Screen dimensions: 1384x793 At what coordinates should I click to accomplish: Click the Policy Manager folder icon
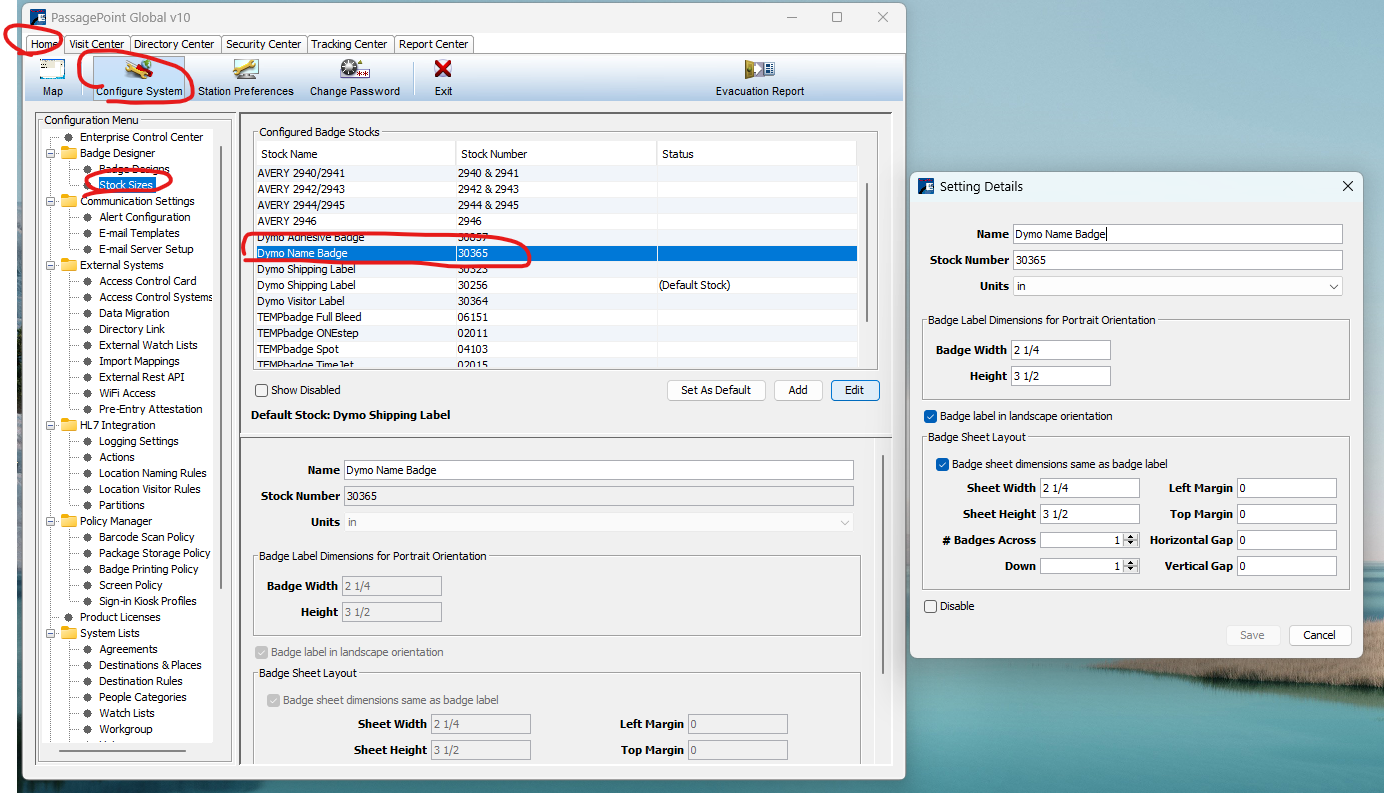[69, 521]
